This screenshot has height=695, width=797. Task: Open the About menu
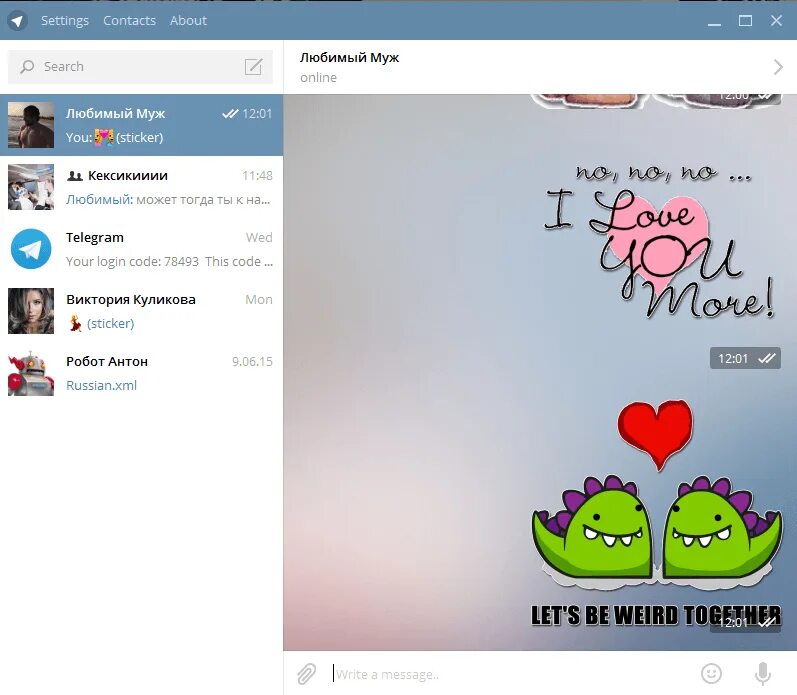188,21
